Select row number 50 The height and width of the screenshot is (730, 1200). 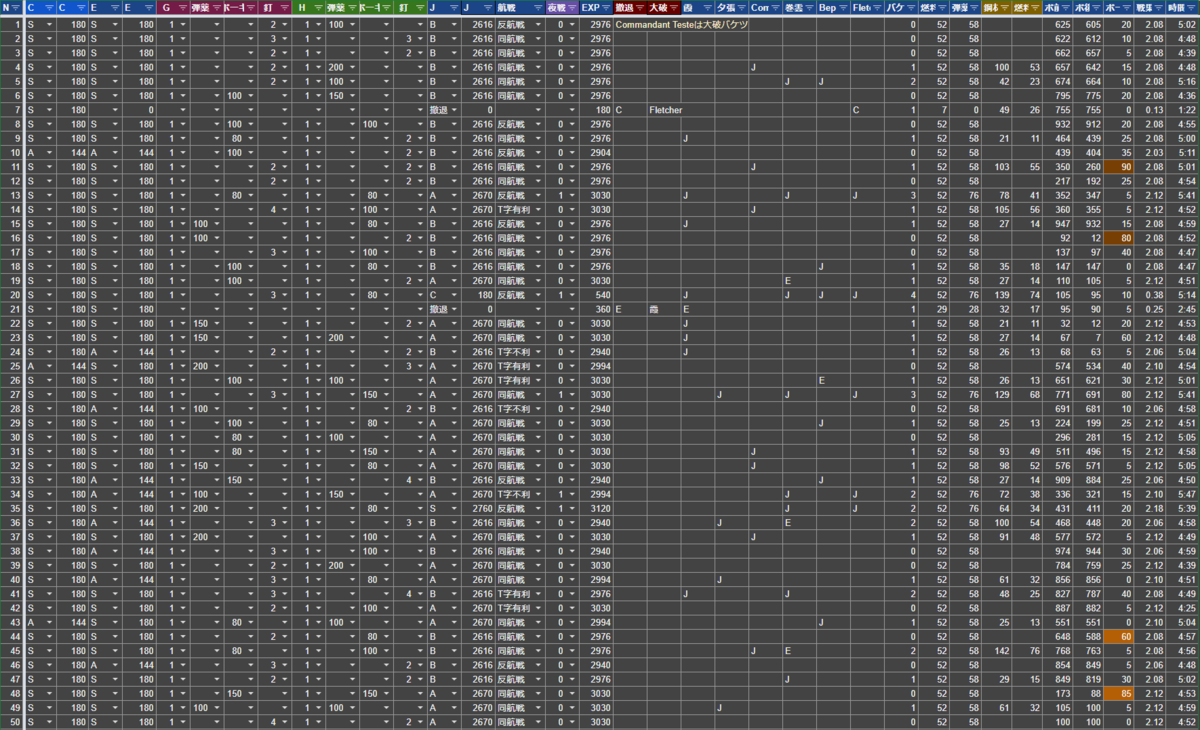[12, 722]
